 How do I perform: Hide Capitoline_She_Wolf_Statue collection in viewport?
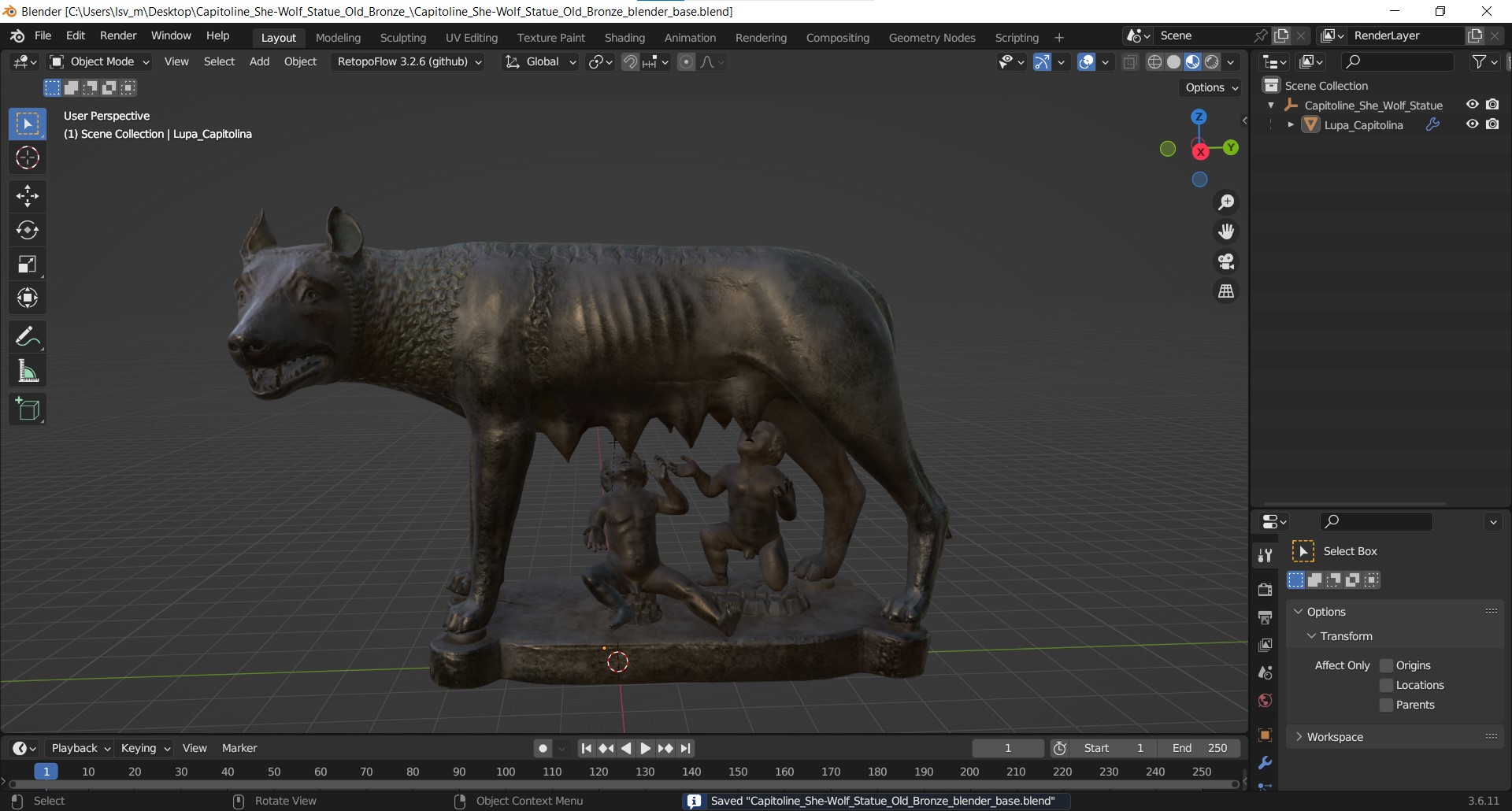[1472, 104]
